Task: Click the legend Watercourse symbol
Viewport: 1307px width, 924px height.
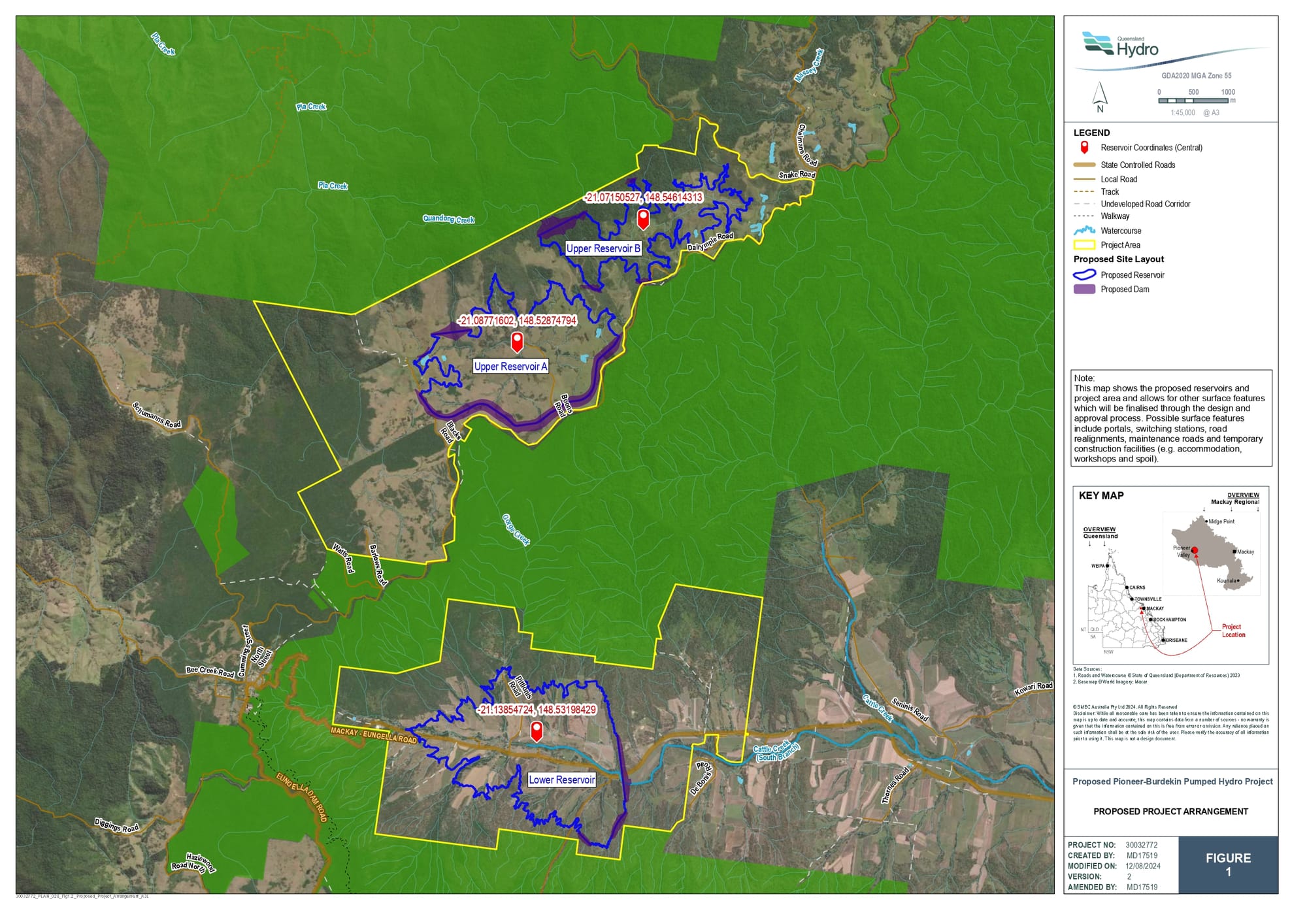Action: (x=1084, y=231)
